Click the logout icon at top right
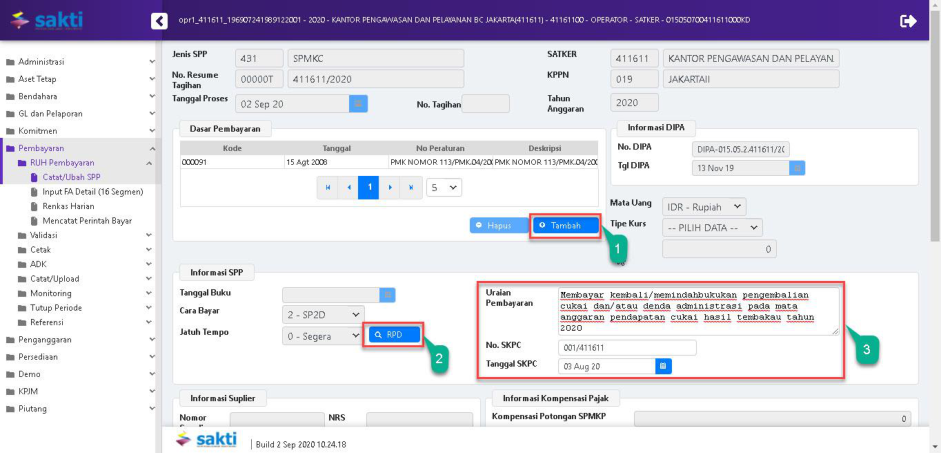Image resolution: width=941 pixels, height=453 pixels. tap(908, 20)
